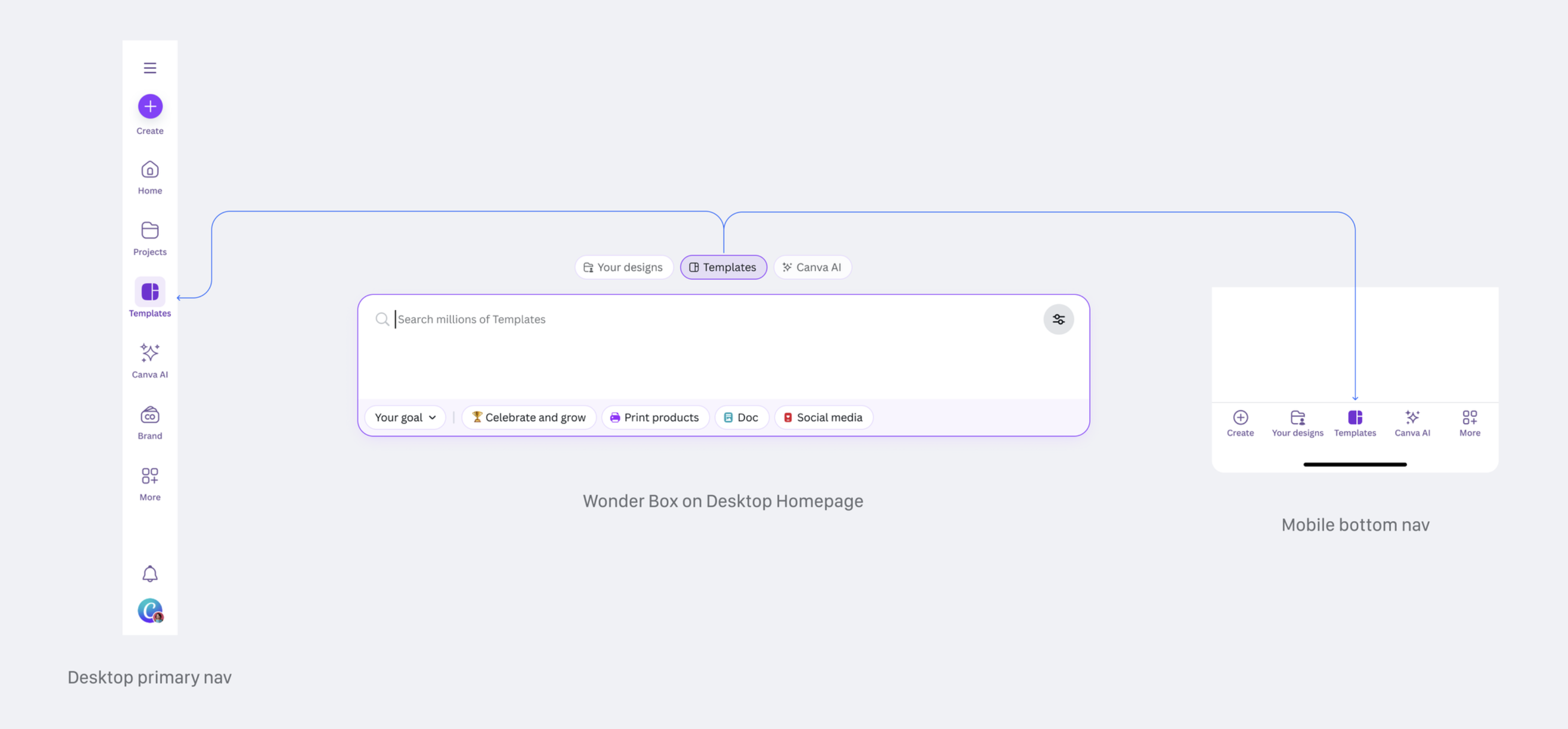This screenshot has height=729, width=1568.
Task: Open Projects folder in sidebar
Action: (150, 238)
